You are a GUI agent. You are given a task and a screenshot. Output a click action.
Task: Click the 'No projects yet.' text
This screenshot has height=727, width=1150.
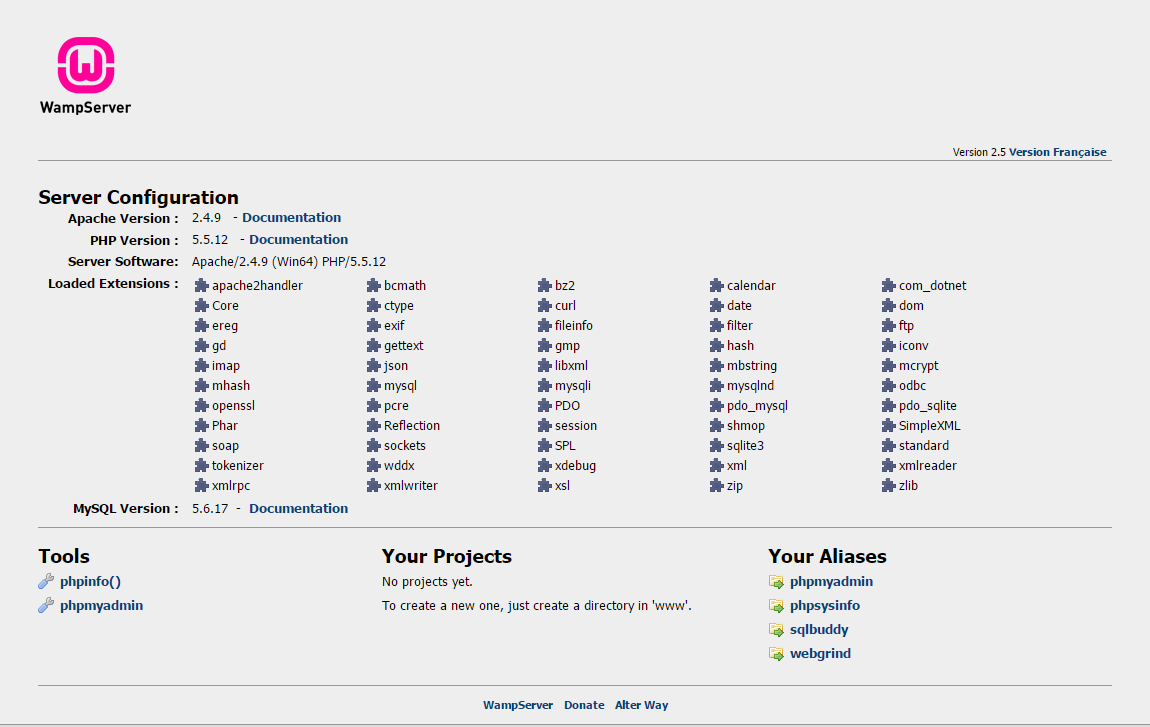tap(427, 582)
